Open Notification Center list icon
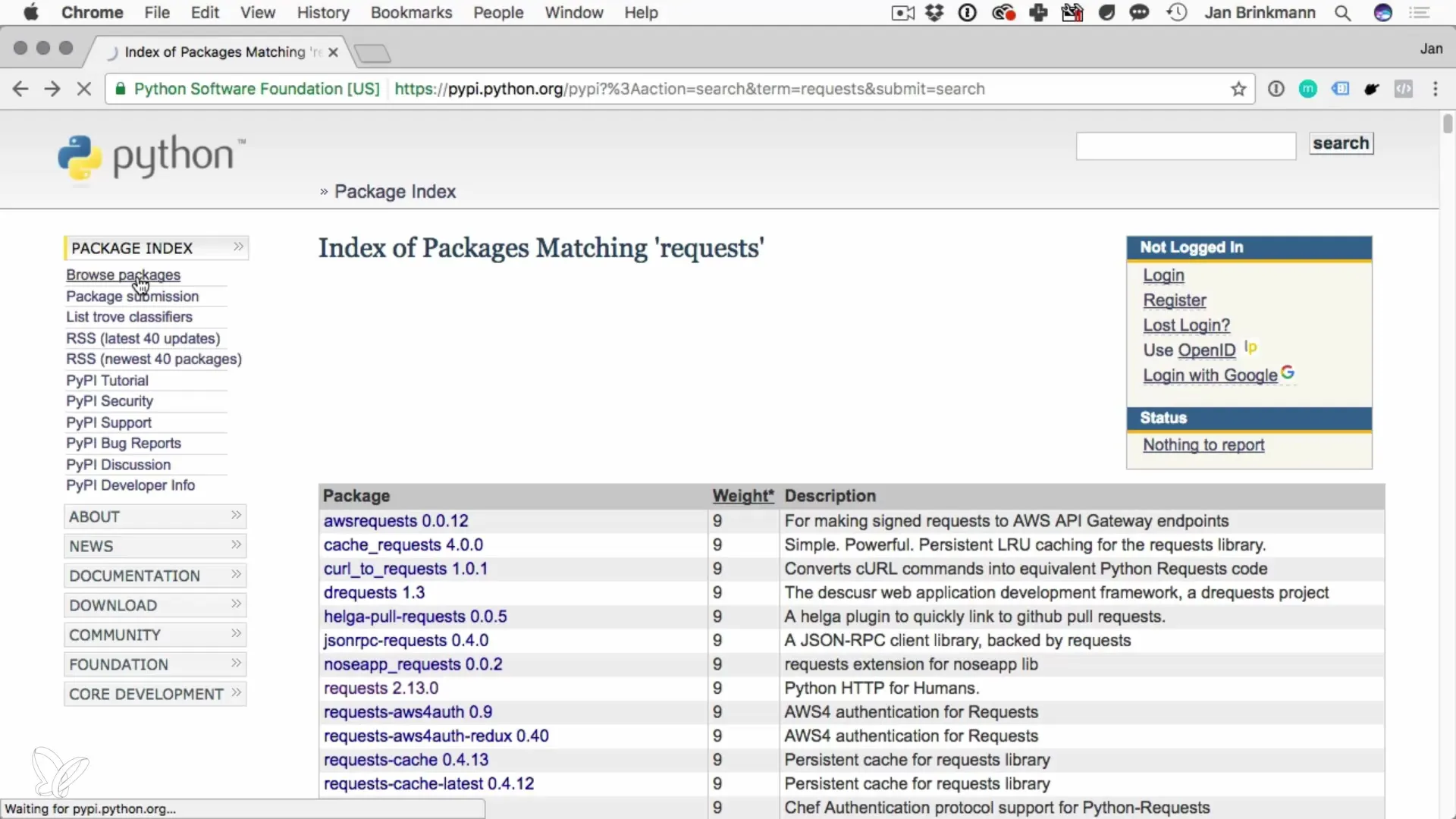This screenshot has height=819, width=1456. click(1420, 13)
